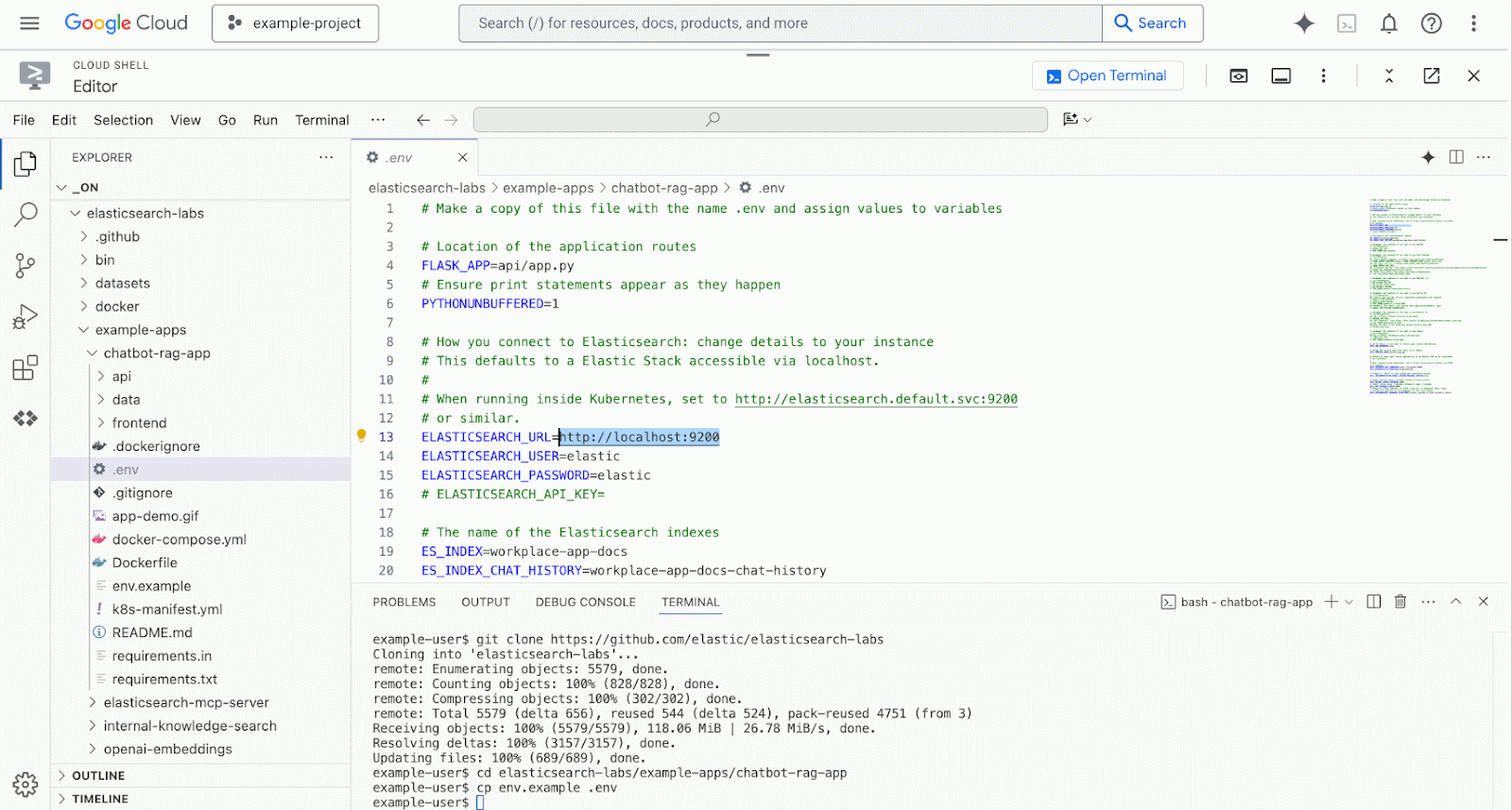1512x810 pixels.
Task: Open the elasticsearch.default.svc:9200 link
Action: (876, 399)
